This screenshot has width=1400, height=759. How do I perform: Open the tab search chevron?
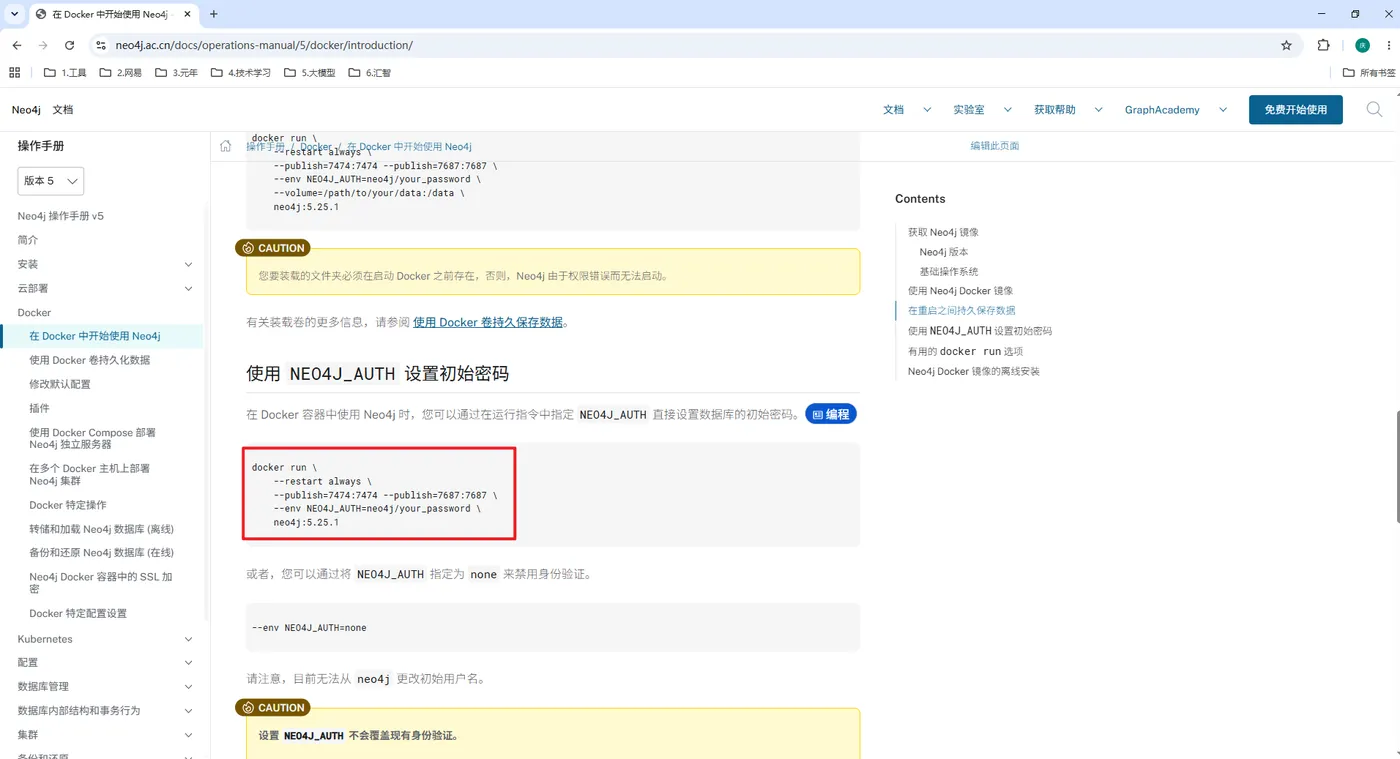[14, 14]
